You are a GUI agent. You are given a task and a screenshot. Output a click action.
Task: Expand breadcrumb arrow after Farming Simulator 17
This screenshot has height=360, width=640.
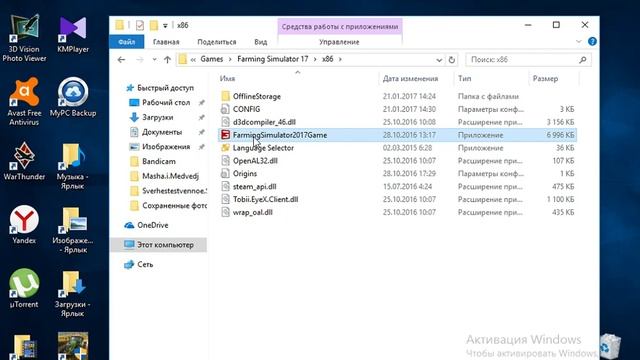tap(315, 60)
